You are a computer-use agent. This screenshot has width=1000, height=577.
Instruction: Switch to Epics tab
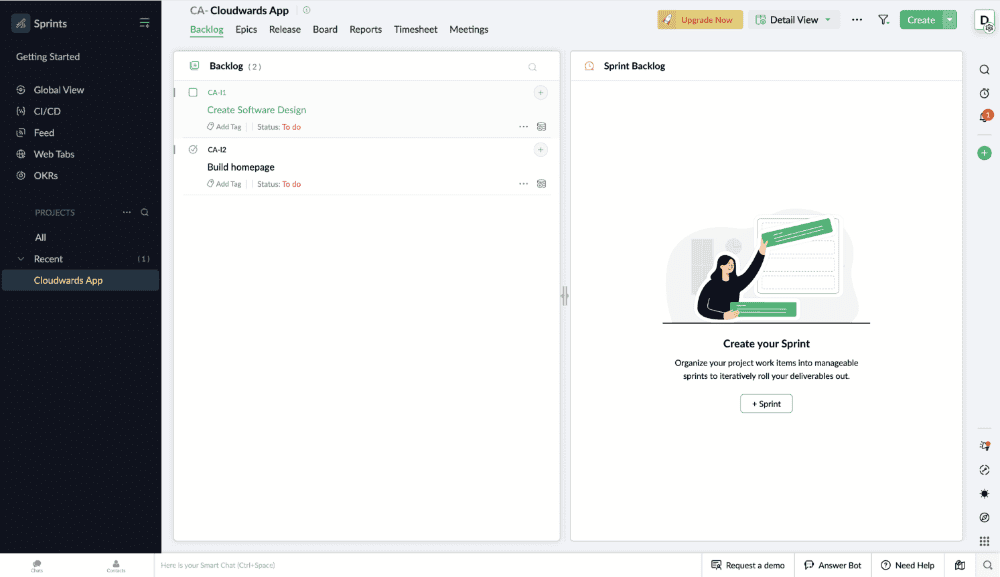tap(246, 29)
